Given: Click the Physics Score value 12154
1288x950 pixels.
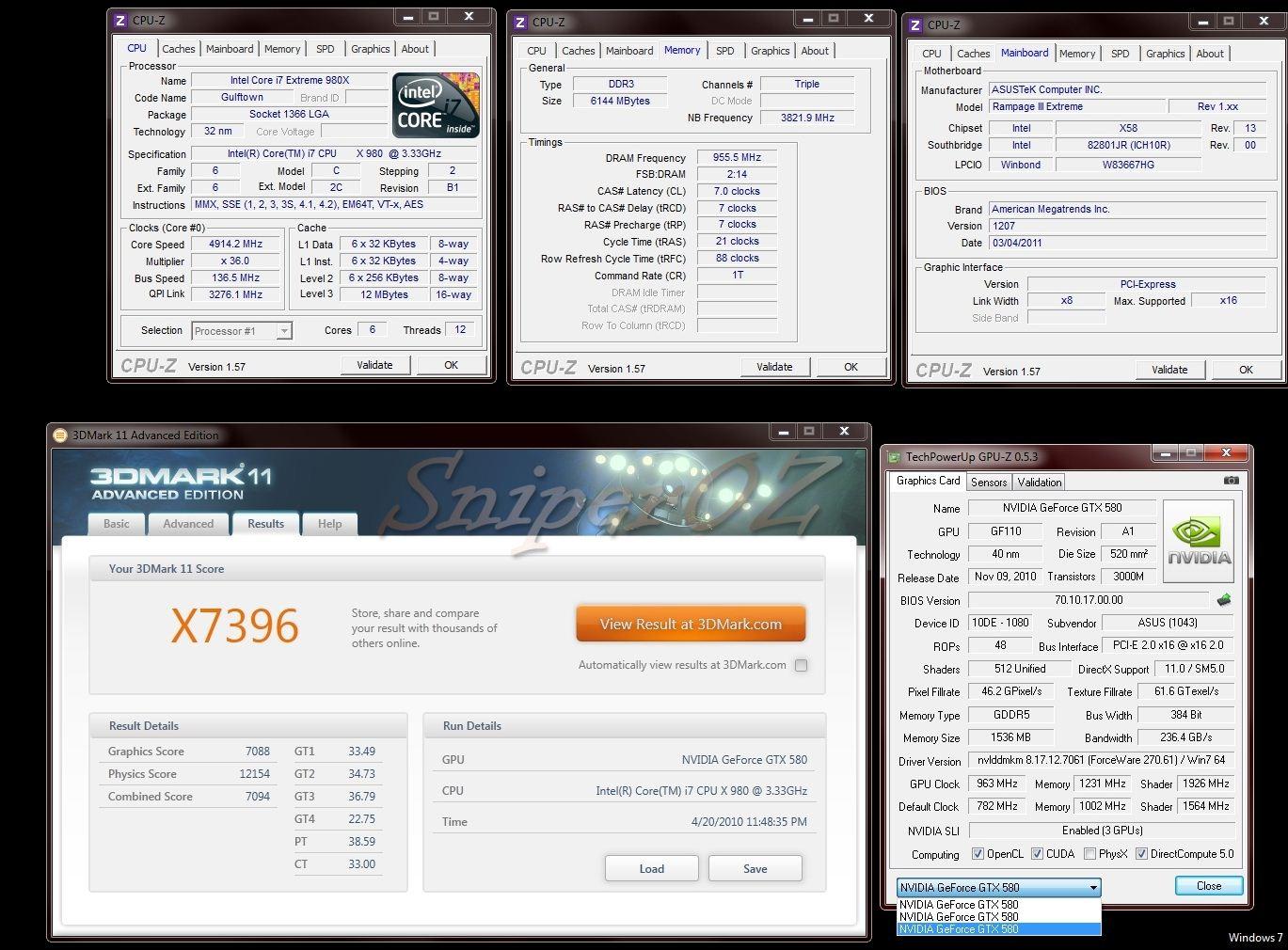Looking at the screenshot, I should 254,774.
